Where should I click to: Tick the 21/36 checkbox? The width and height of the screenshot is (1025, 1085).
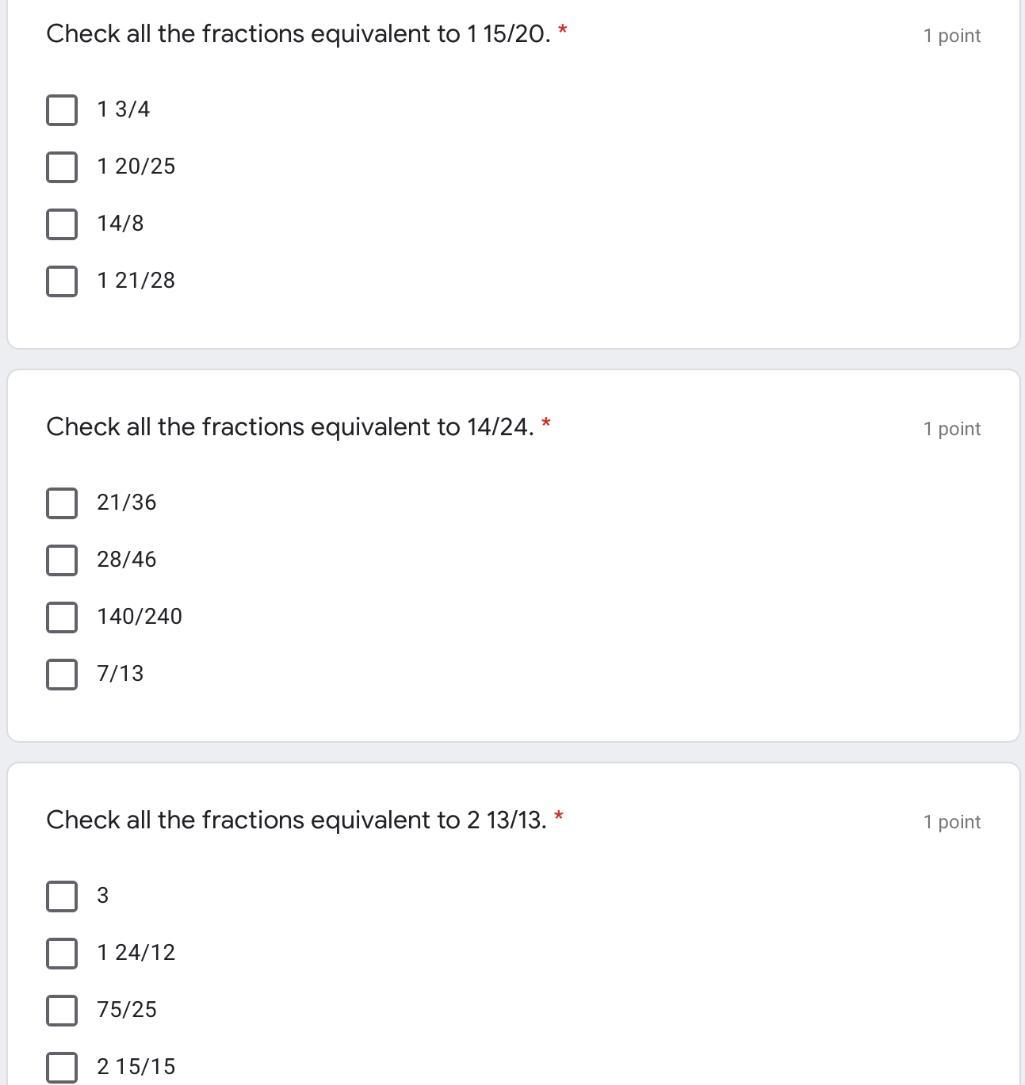click(61, 503)
